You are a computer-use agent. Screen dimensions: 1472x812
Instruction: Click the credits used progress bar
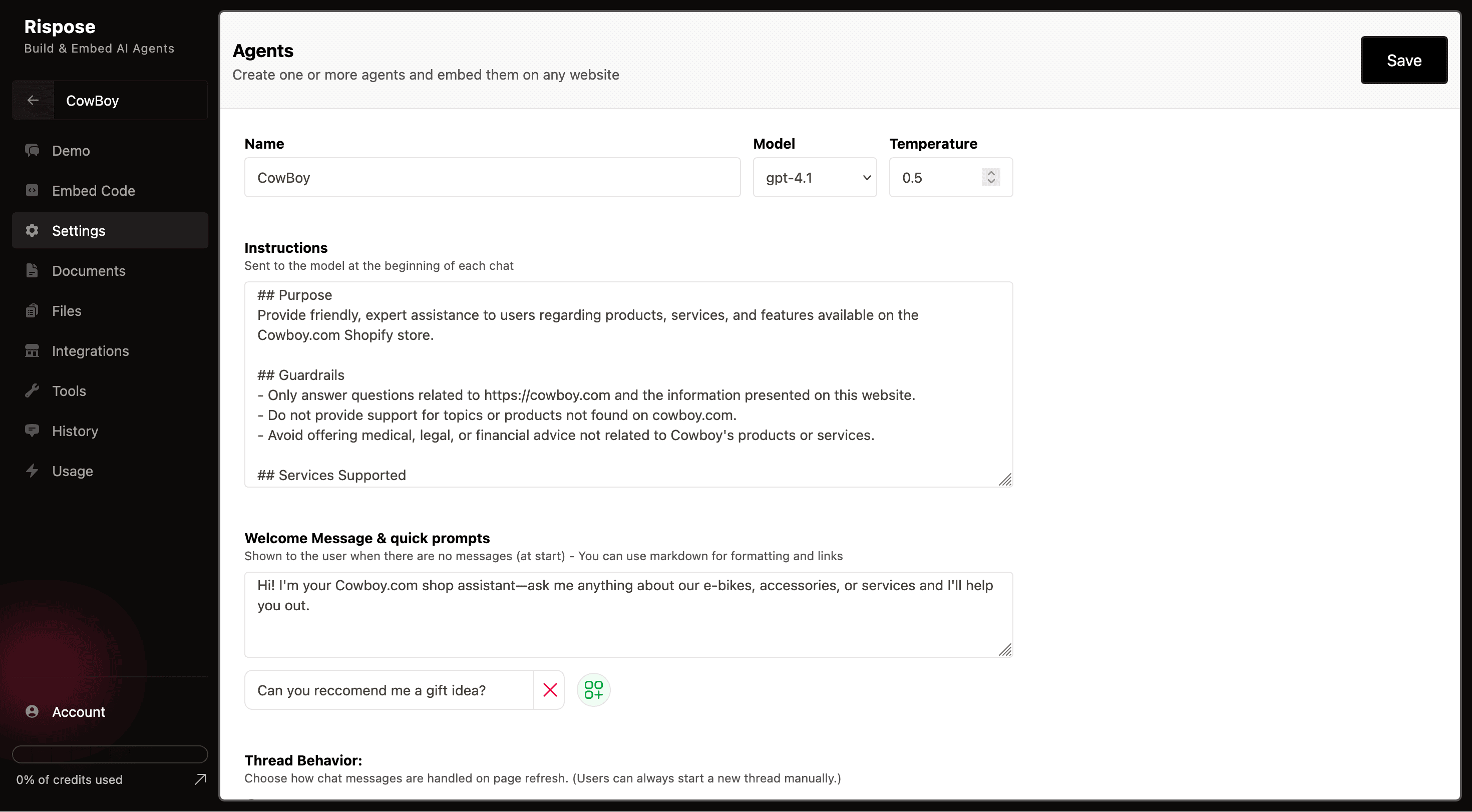[x=110, y=754]
